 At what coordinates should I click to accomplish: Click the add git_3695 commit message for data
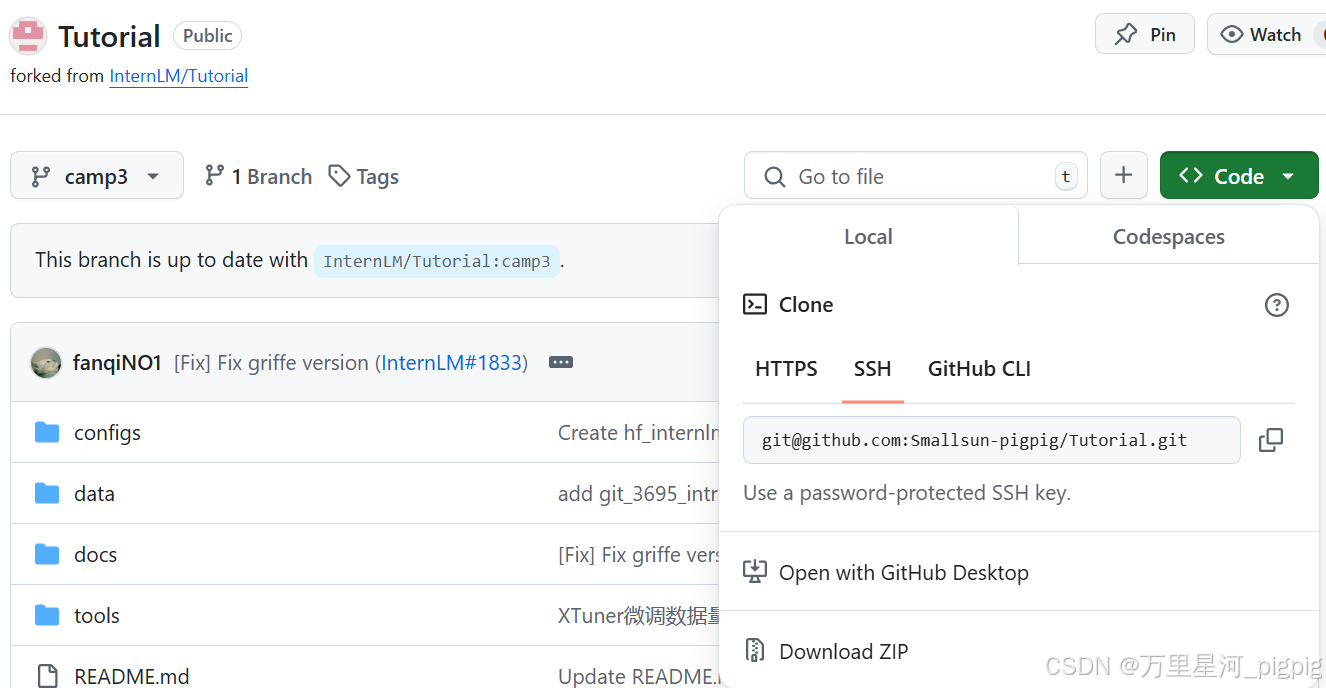[638, 494]
